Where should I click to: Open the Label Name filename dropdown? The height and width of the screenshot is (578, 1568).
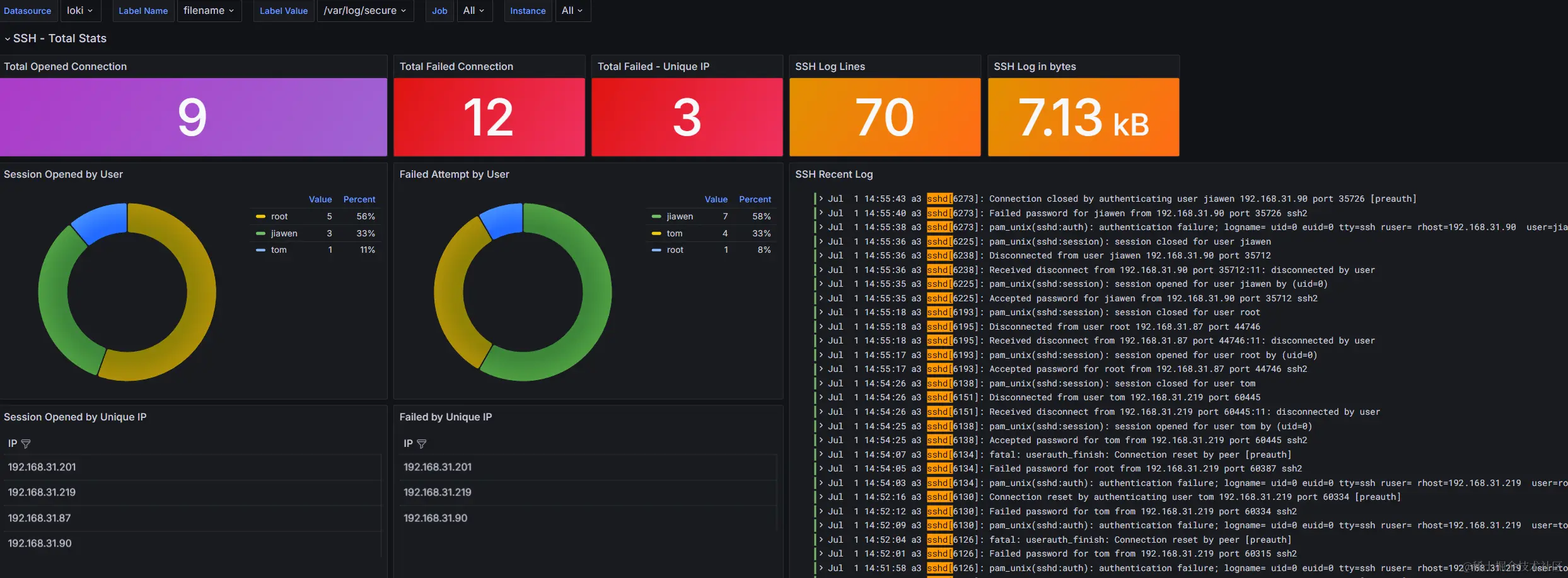click(x=209, y=11)
